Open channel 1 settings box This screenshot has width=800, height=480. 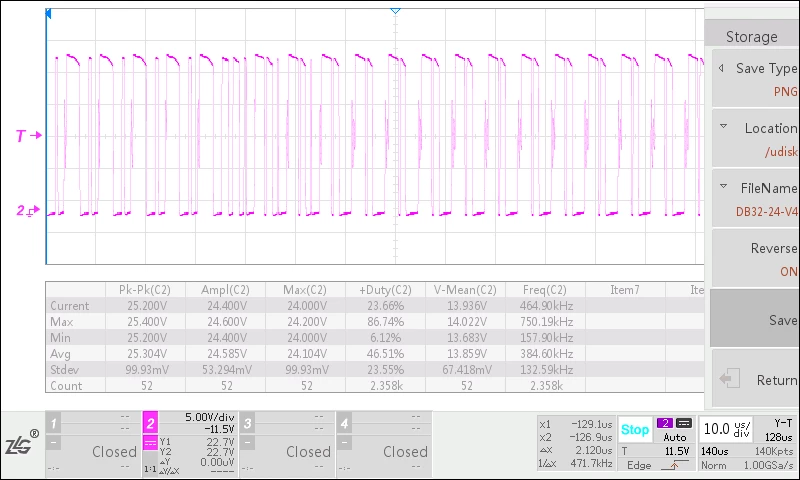tap(93, 444)
